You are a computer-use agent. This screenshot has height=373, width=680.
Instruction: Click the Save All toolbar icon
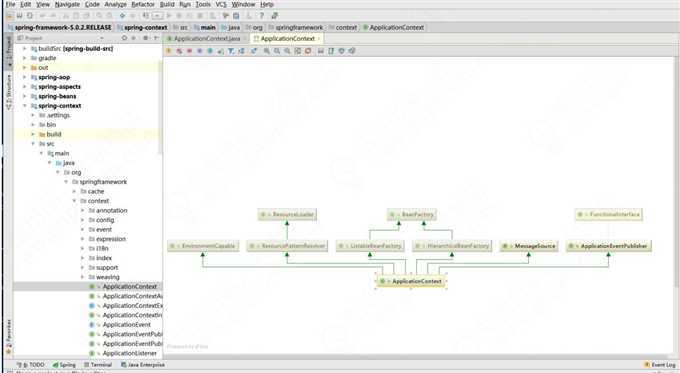pos(20,16)
